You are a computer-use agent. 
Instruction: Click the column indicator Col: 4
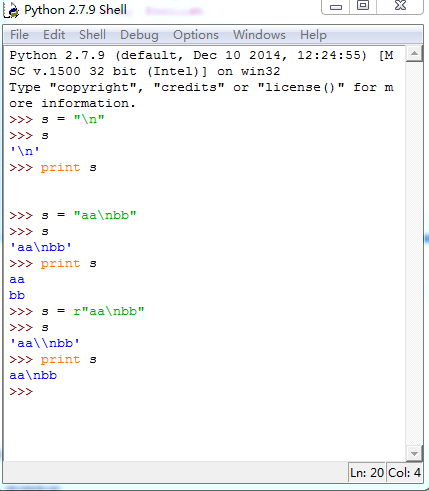[404, 472]
